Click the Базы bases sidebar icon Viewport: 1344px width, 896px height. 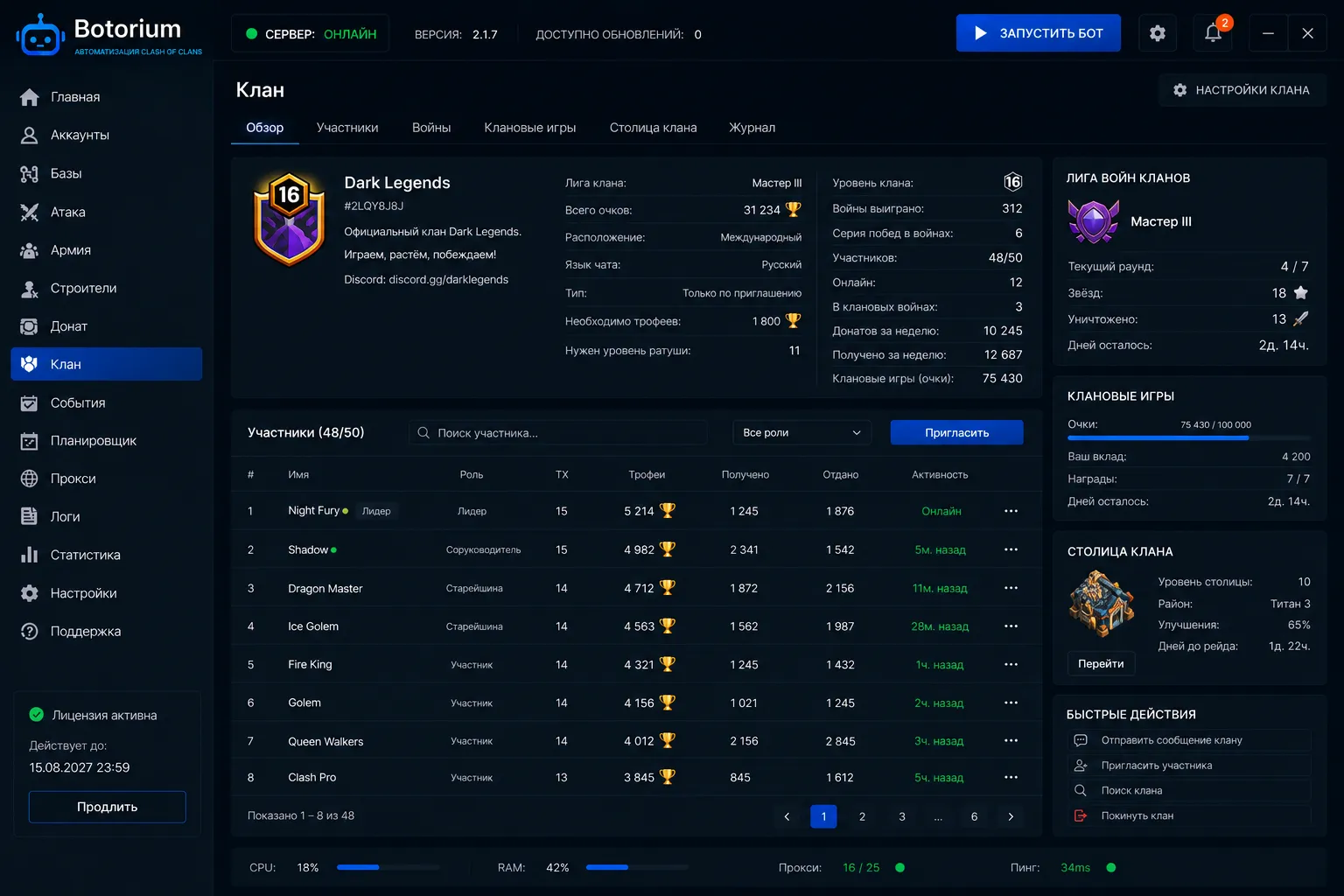(x=29, y=173)
